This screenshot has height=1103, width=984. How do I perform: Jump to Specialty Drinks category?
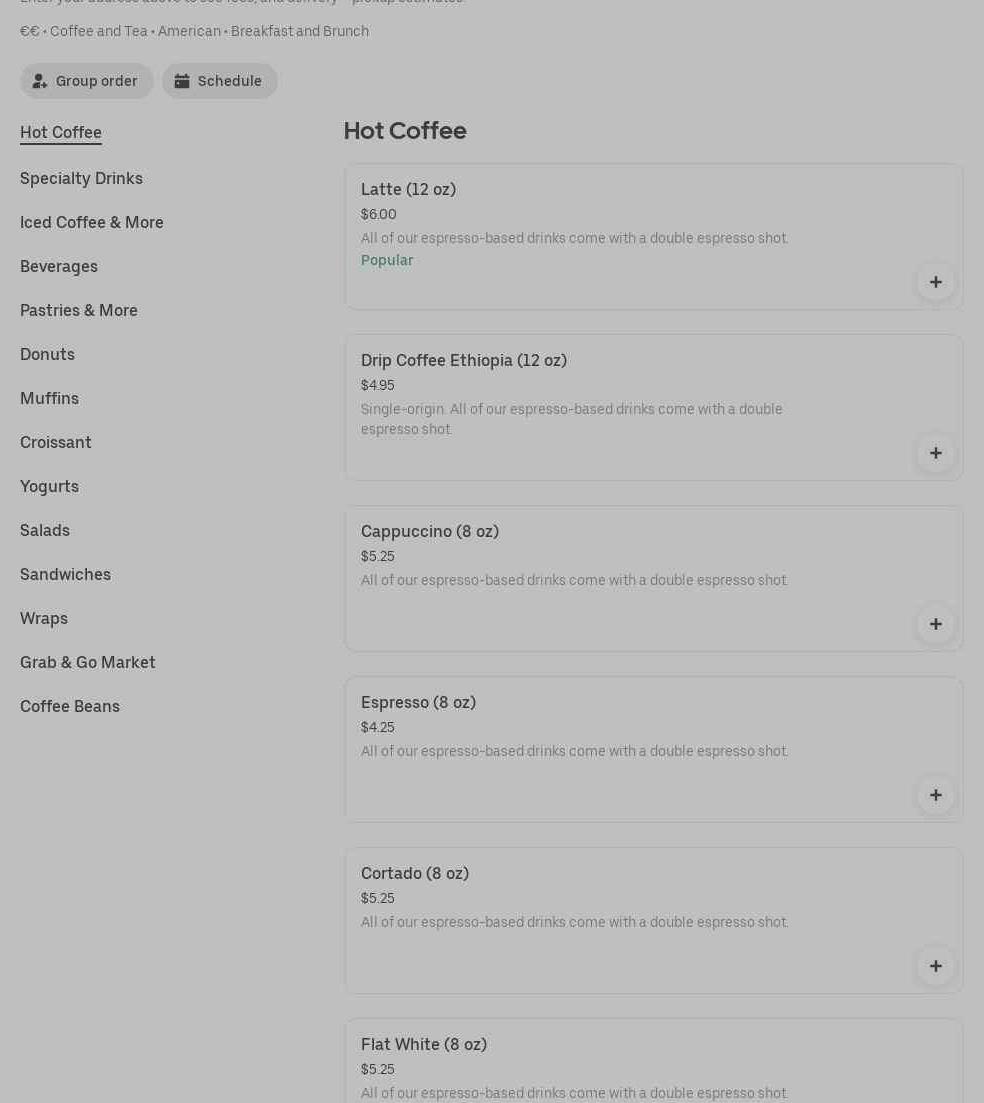click(x=81, y=178)
